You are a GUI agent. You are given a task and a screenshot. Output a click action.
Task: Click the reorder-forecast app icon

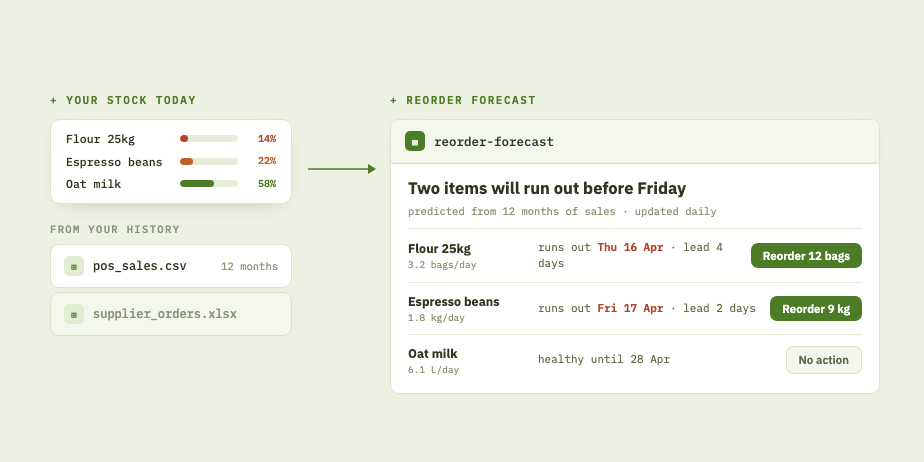(415, 141)
